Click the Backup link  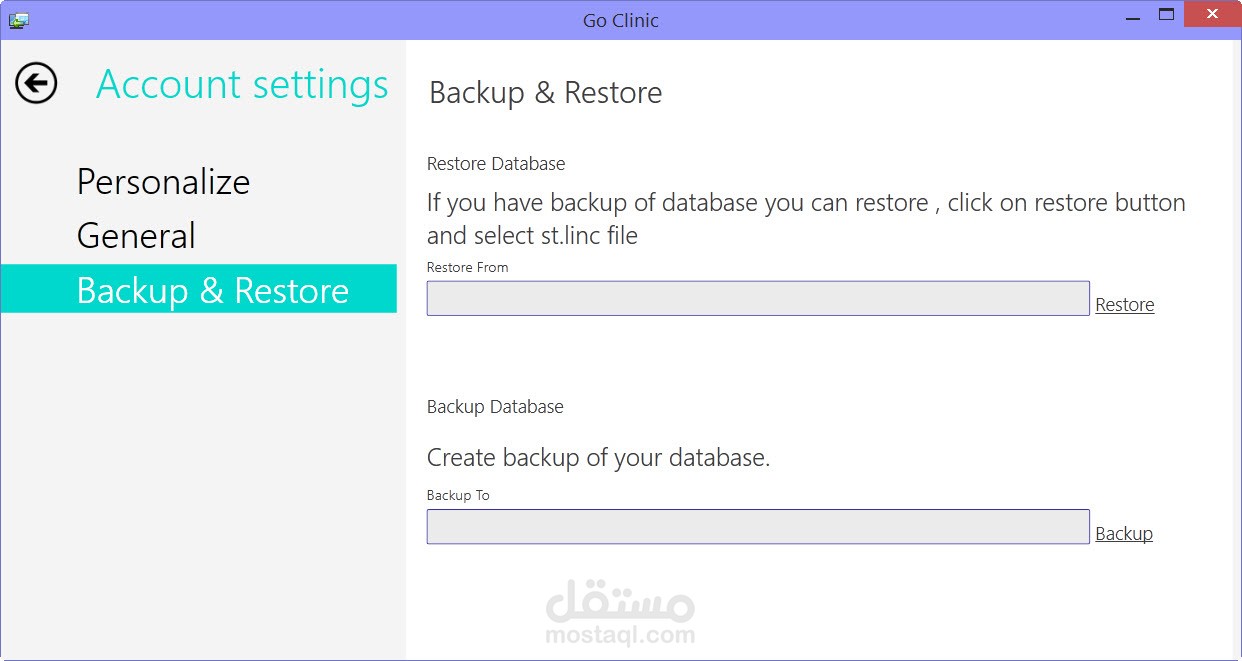(1124, 534)
